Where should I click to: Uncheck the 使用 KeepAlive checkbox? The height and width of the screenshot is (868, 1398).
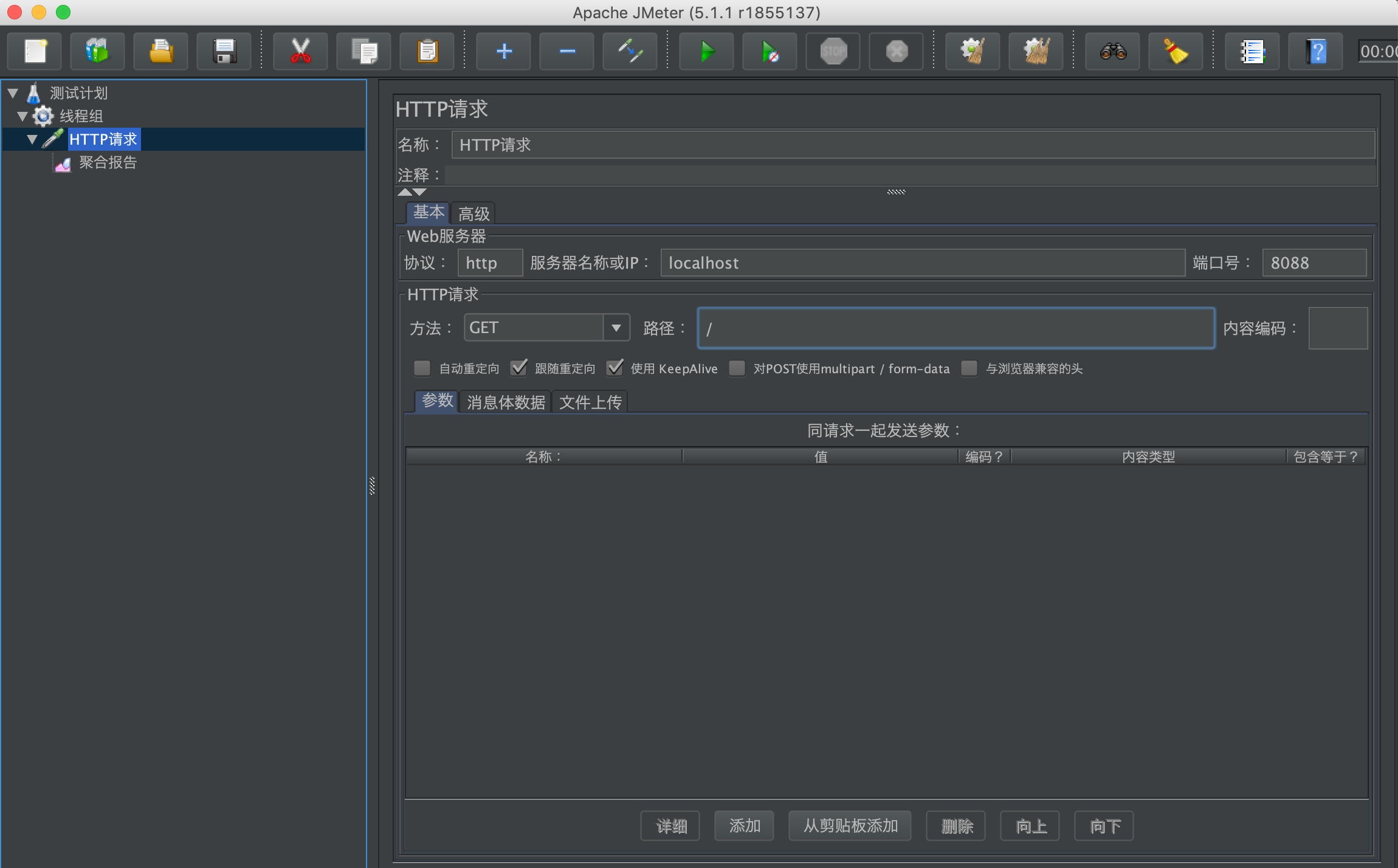pyautogui.click(x=615, y=368)
